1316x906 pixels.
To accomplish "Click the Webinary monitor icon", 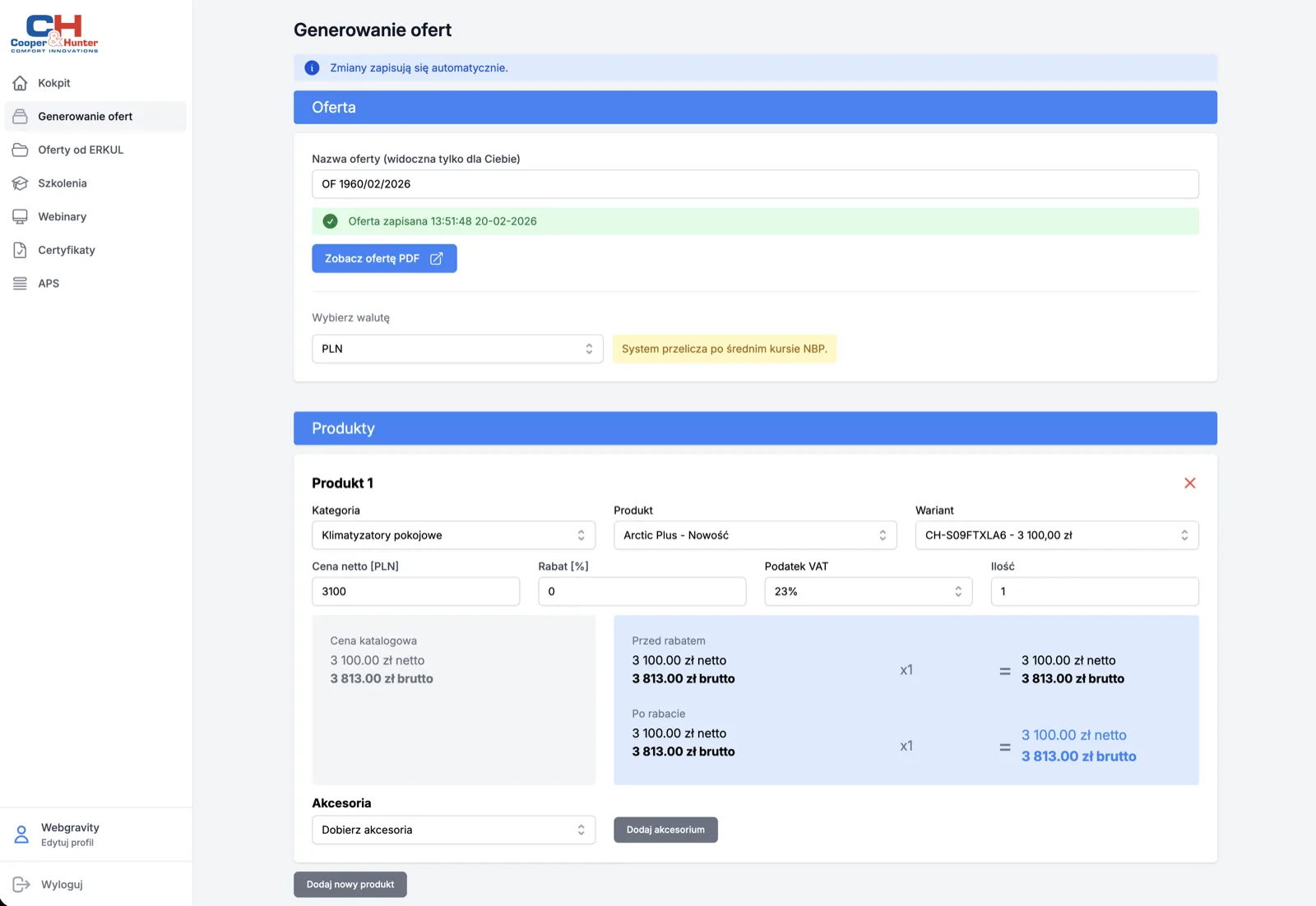I will click(21, 217).
